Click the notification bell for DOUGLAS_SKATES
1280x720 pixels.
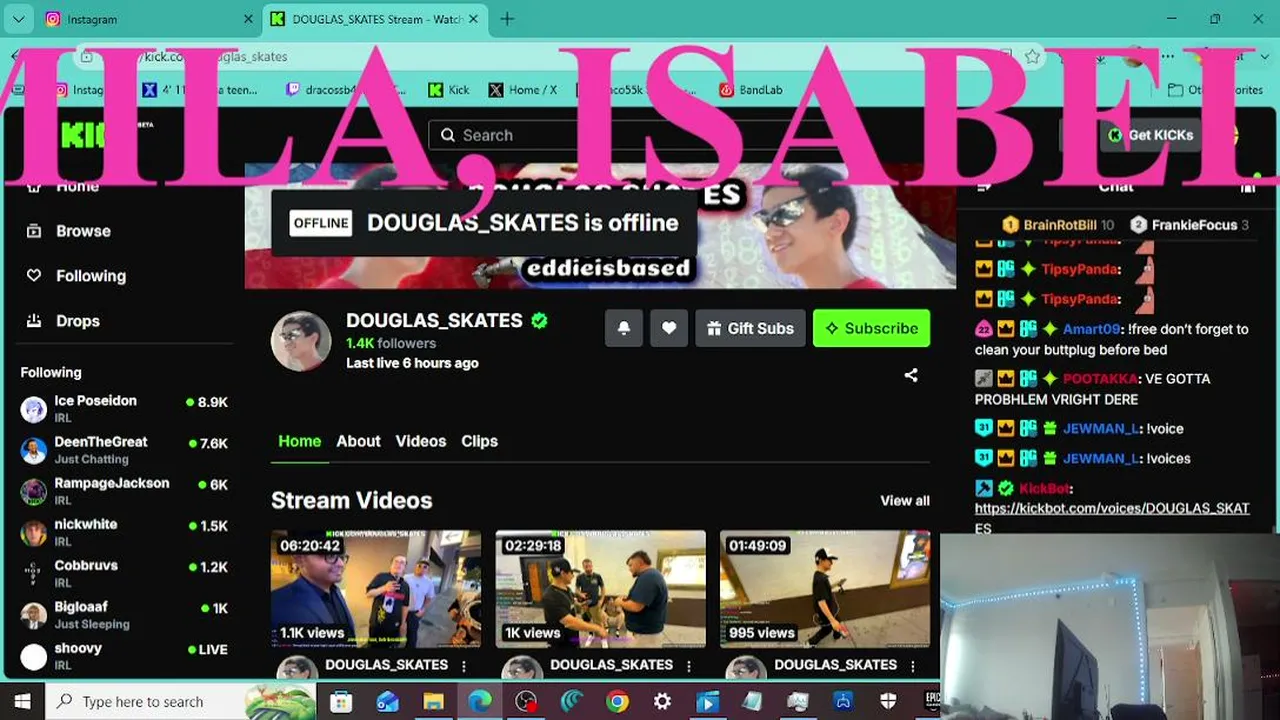coord(624,328)
